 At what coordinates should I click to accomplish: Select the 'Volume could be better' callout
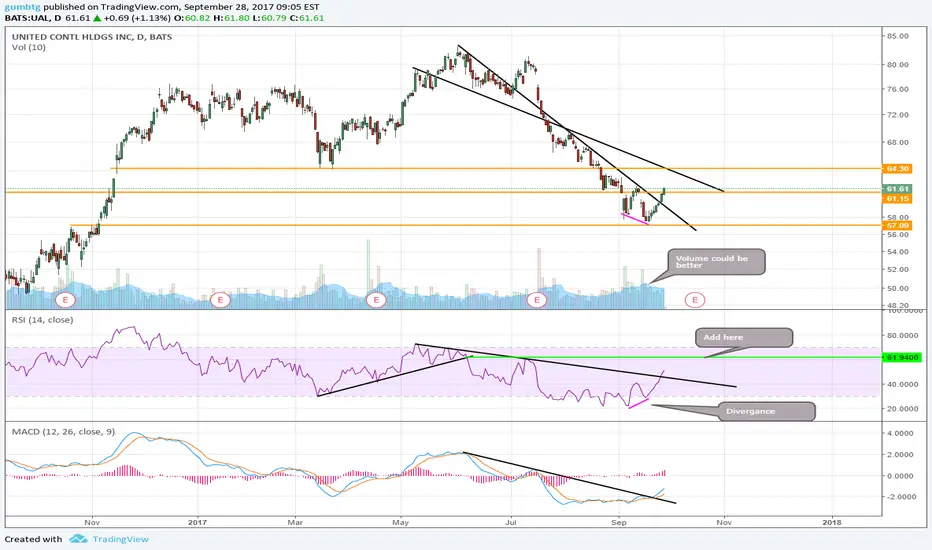(716, 262)
